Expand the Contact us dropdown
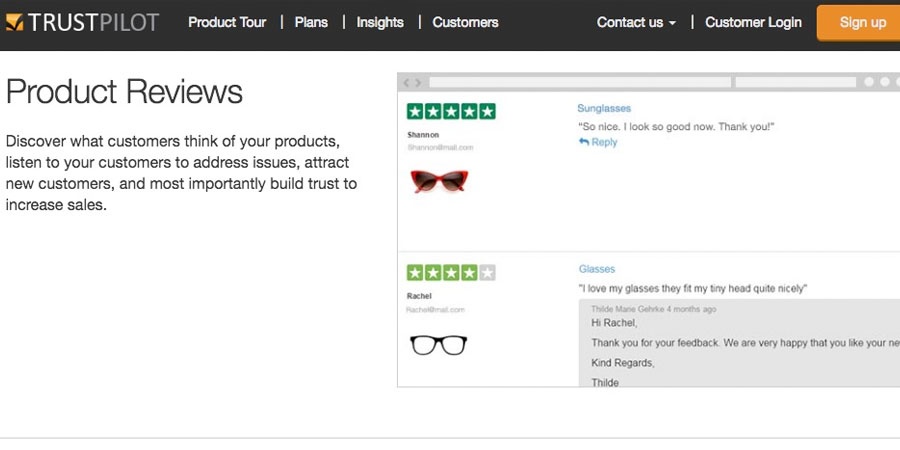The height and width of the screenshot is (450, 900). tap(636, 22)
